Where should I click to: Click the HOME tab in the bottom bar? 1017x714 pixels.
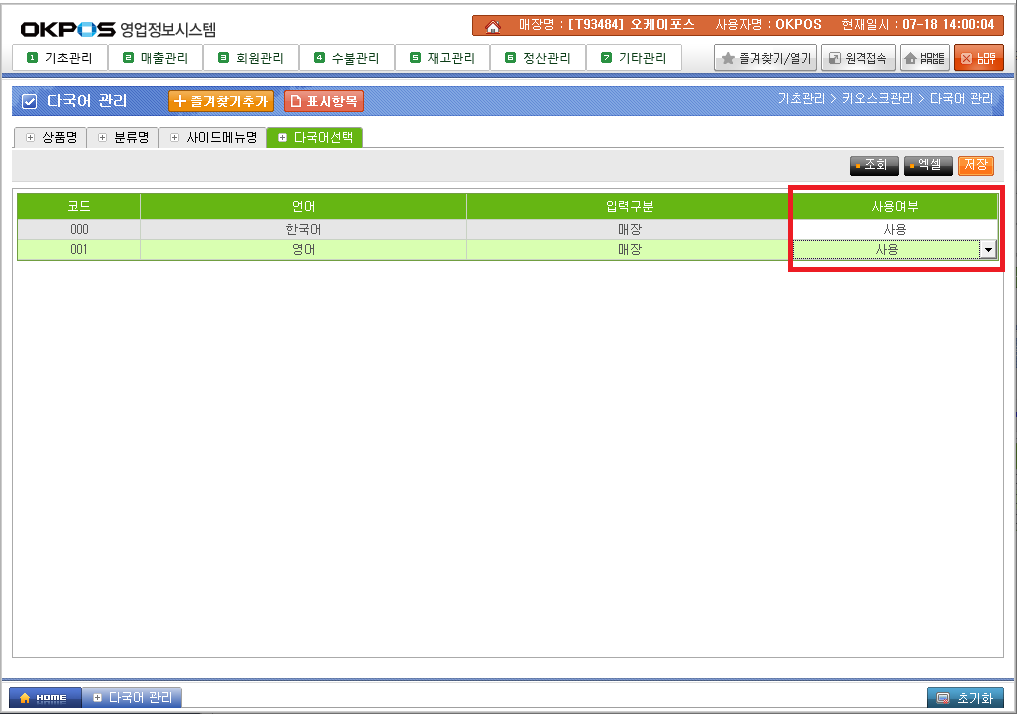pyautogui.click(x=44, y=697)
